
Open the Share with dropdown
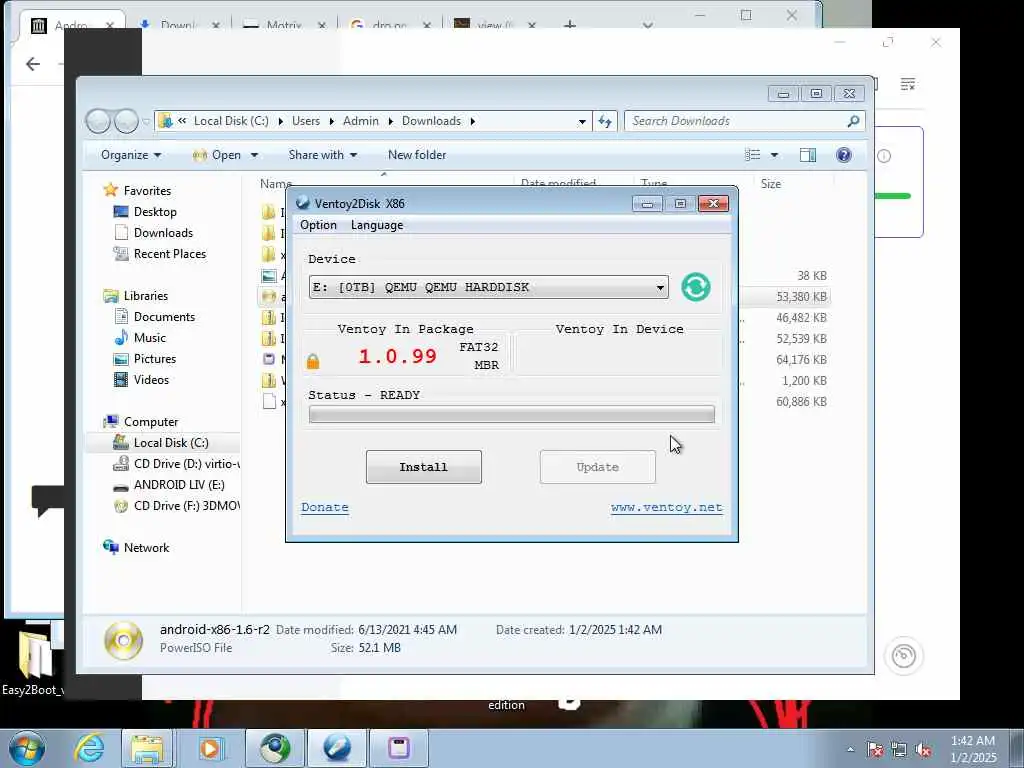coord(323,155)
